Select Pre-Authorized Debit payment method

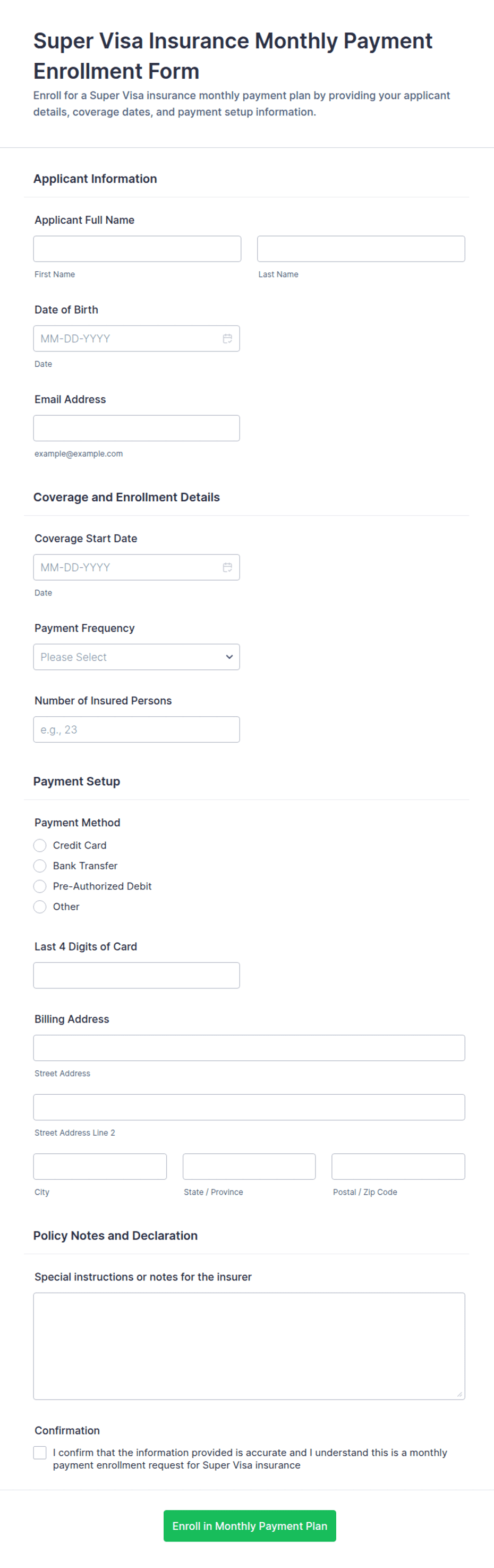[40, 886]
